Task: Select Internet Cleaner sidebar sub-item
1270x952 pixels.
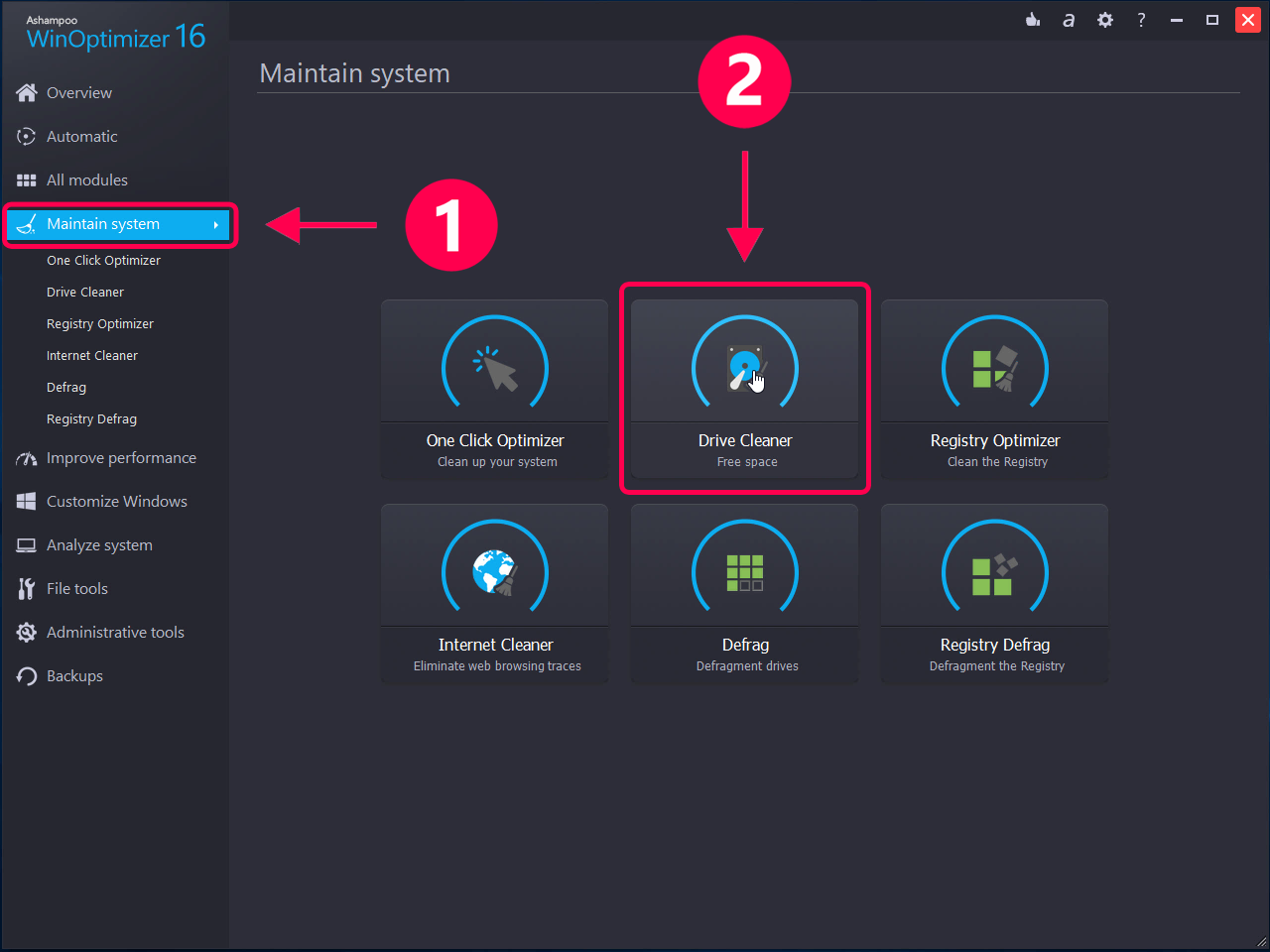Action: (92, 356)
